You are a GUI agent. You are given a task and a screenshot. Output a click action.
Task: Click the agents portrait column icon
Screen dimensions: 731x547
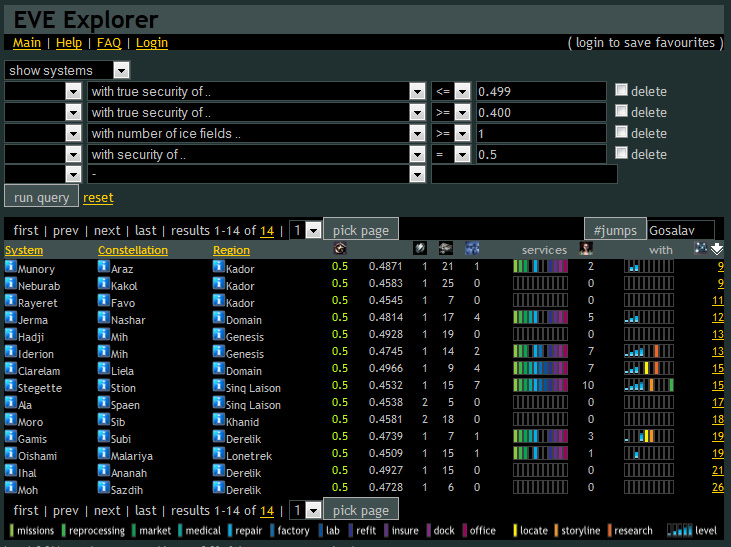[586, 249]
